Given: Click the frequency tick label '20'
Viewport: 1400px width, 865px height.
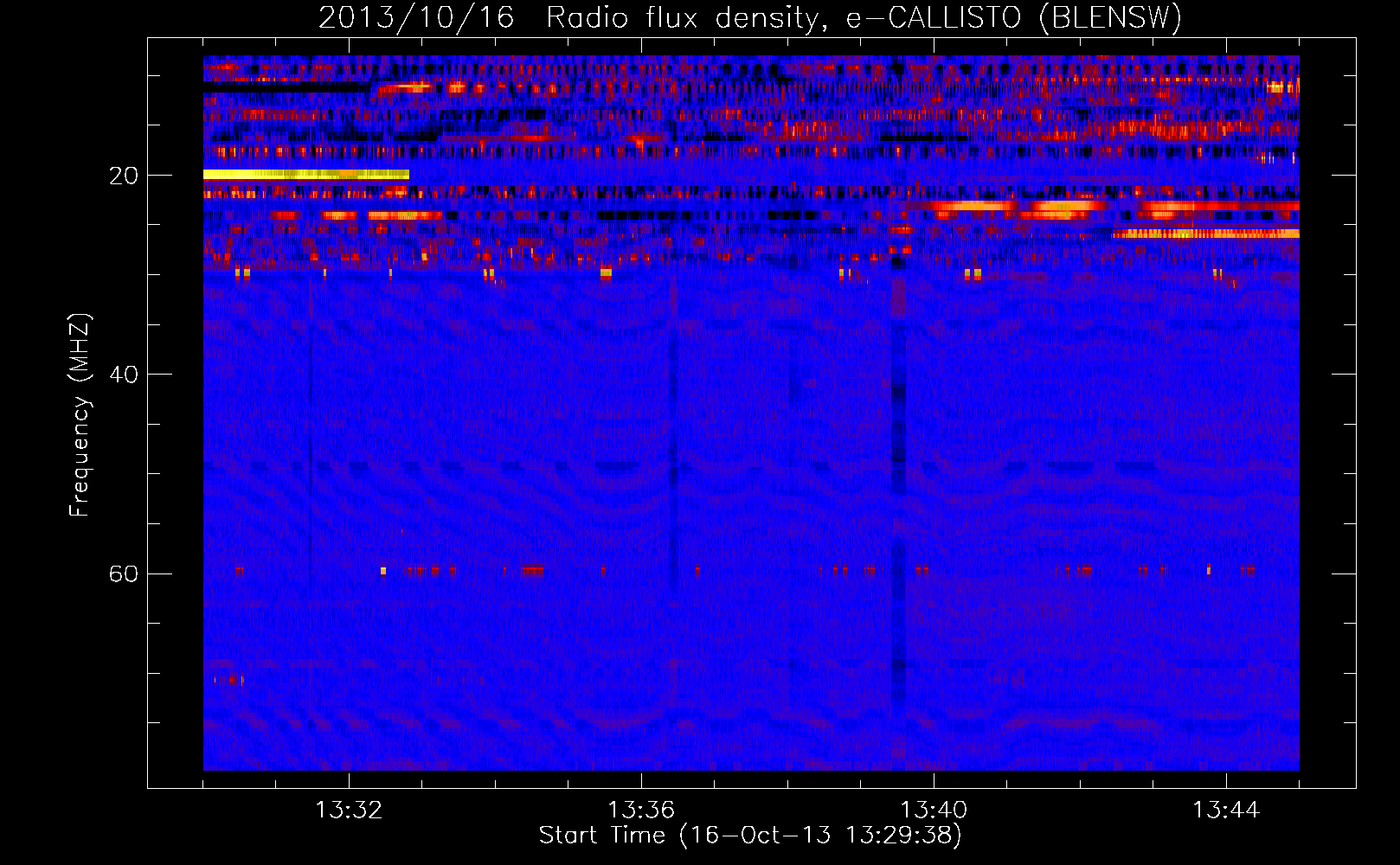Looking at the screenshot, I should tap(123, 176).
